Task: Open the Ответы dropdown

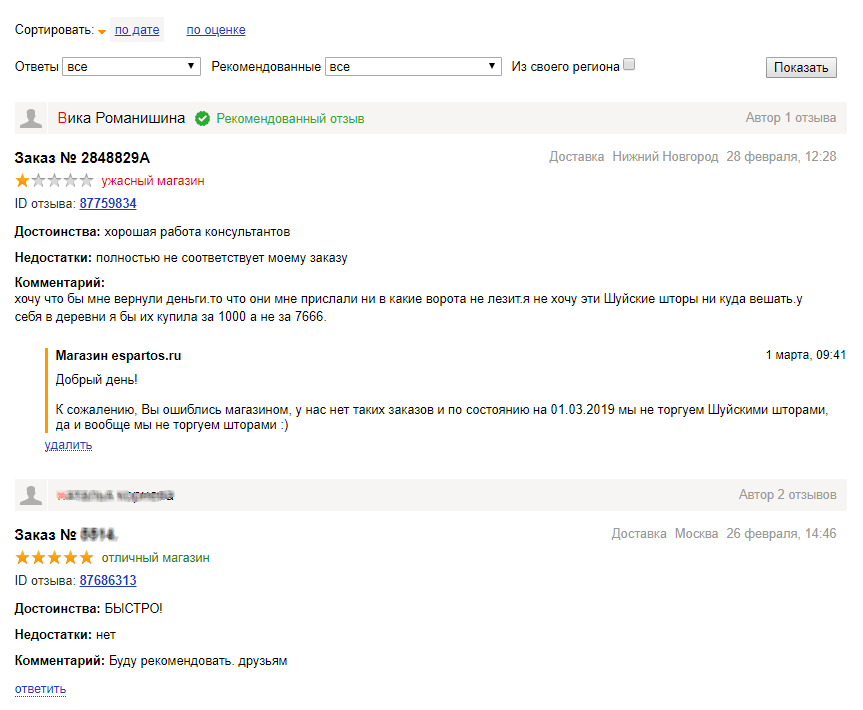Action: (x=132, y=67)
